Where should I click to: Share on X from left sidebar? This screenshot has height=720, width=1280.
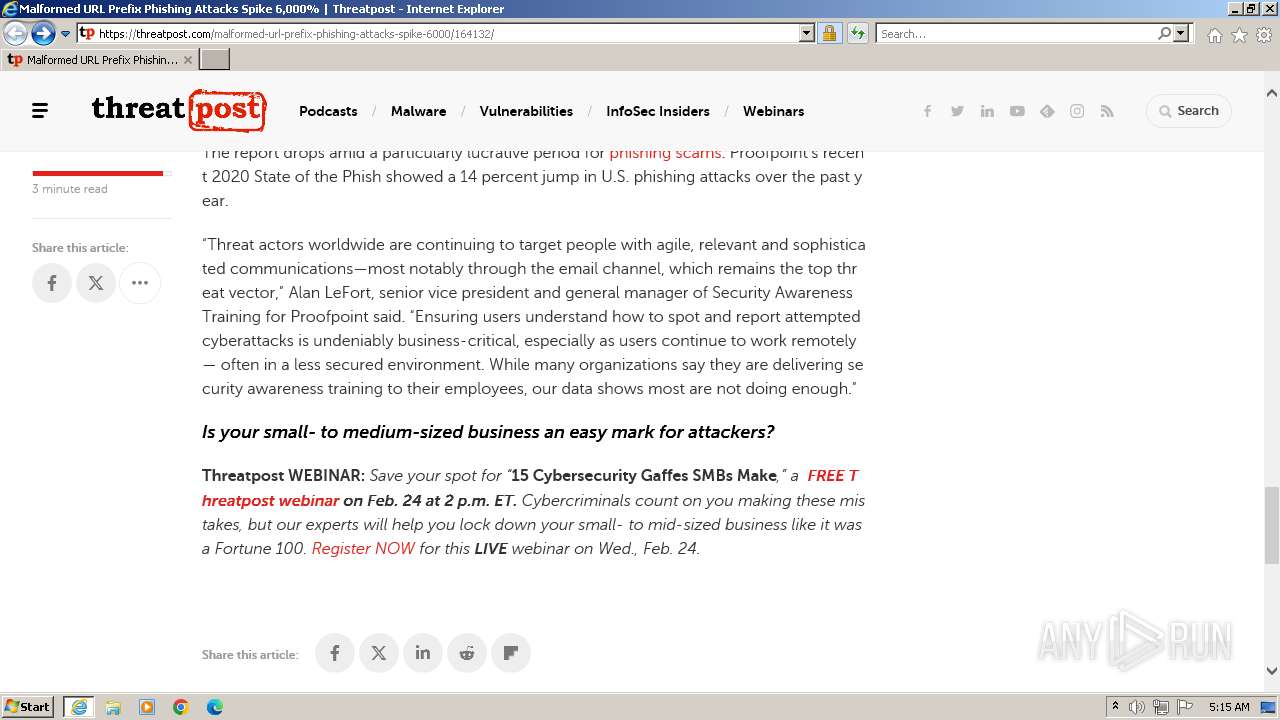click(96, 283)
